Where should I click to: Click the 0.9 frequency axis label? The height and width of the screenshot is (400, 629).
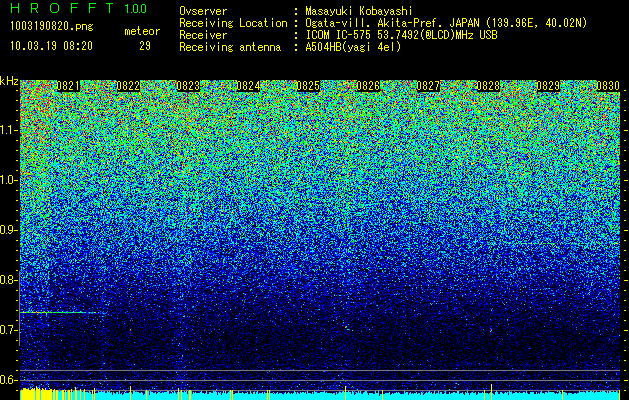point(9,230)
